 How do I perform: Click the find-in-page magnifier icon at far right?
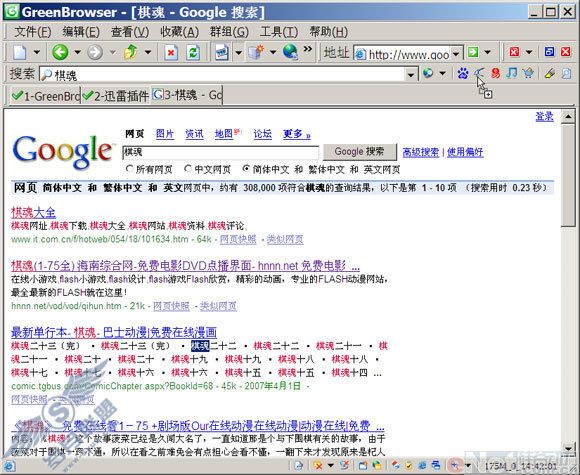(567, 73)
